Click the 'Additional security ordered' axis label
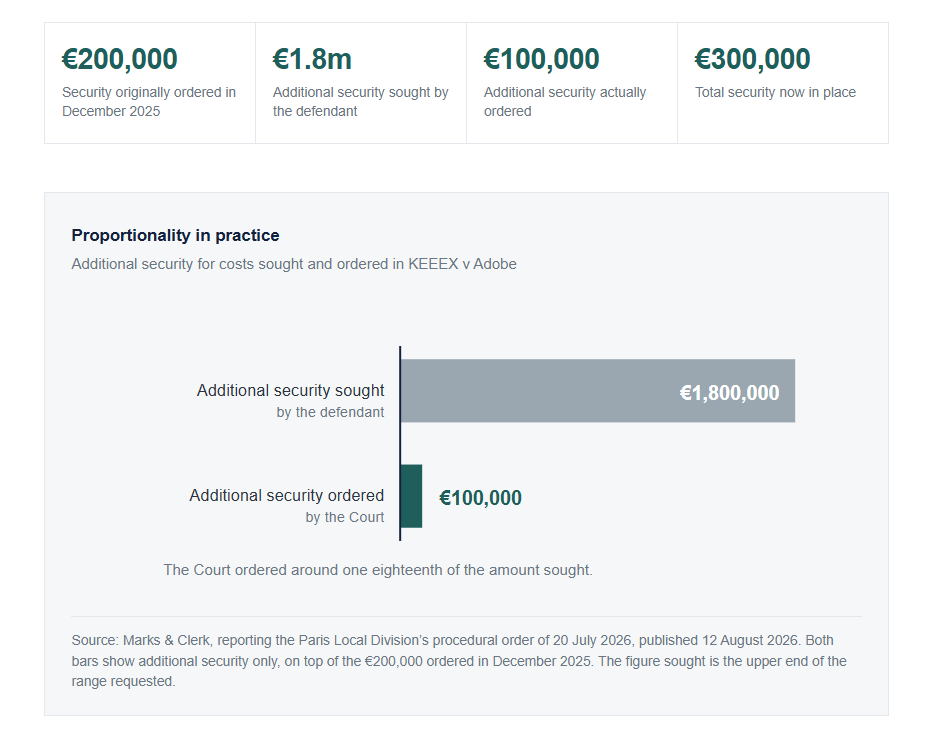 pos(287,496)
